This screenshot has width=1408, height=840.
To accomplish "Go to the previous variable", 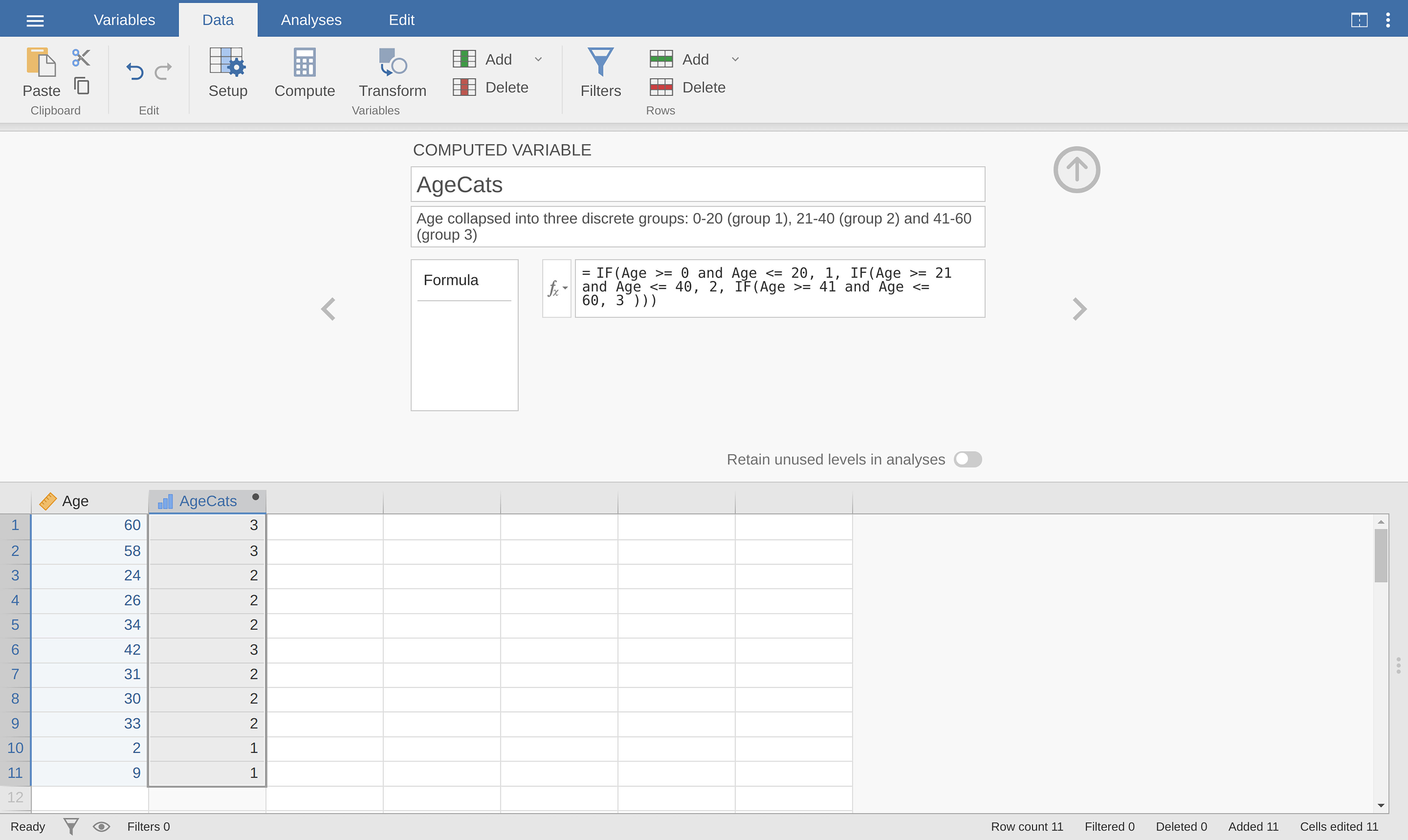I will point(328,309).
